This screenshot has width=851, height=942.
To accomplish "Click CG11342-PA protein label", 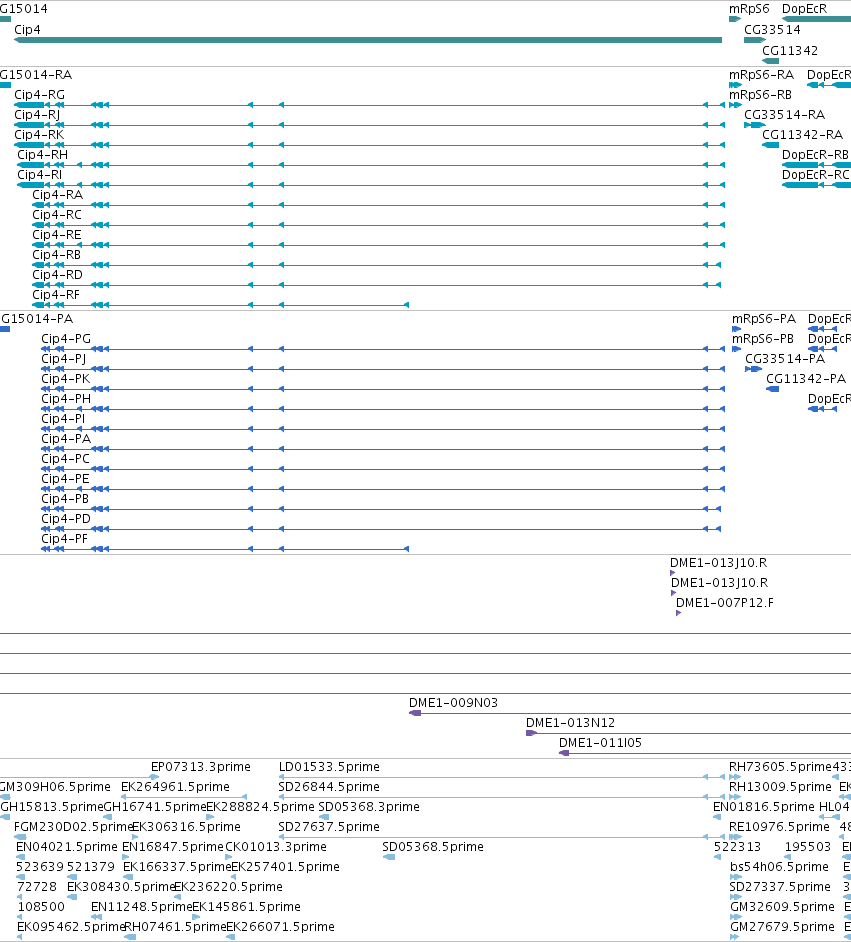I will tap(806, 379).
